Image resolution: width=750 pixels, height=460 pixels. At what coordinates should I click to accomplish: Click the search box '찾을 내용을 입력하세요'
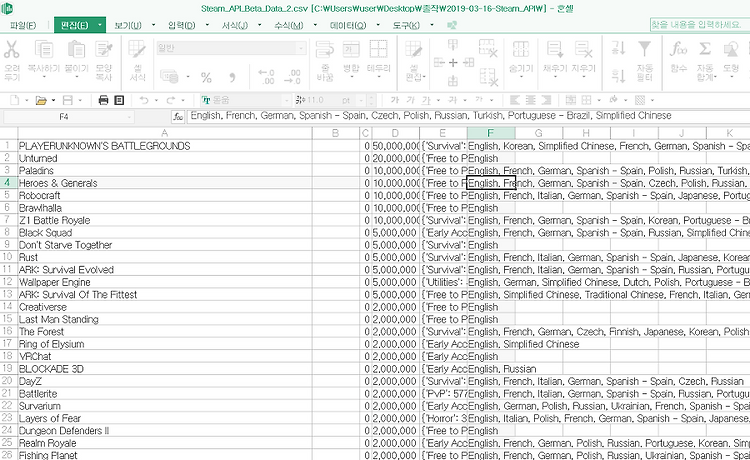pyautogui.click(x=699, y=24)
